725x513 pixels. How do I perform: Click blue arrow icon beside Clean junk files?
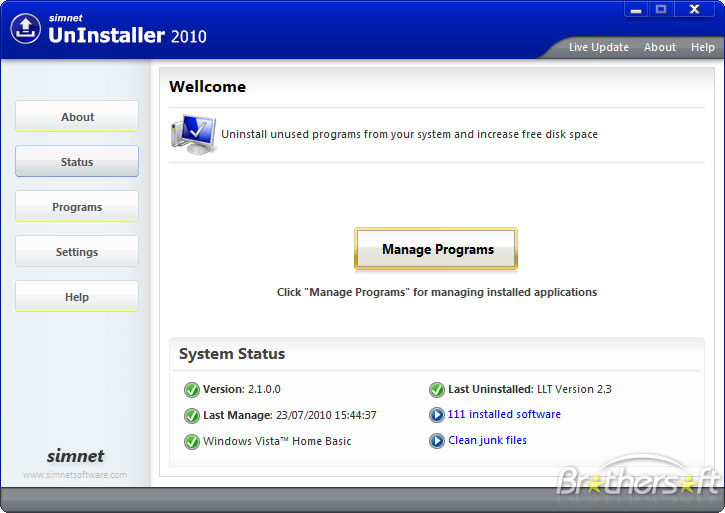(x=436, y=440)
